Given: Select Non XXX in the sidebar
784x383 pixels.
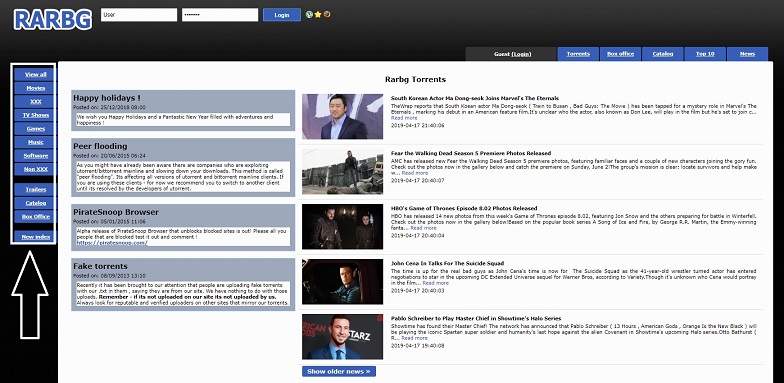Looking at the screenshot, I should click(36, 169).
